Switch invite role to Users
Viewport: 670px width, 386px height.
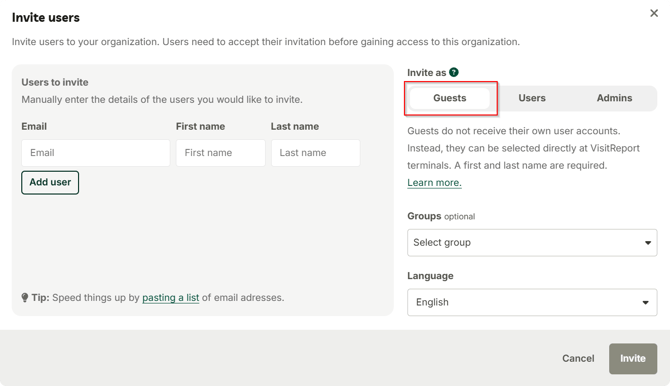pyautogui.click(x=532, y=98)
